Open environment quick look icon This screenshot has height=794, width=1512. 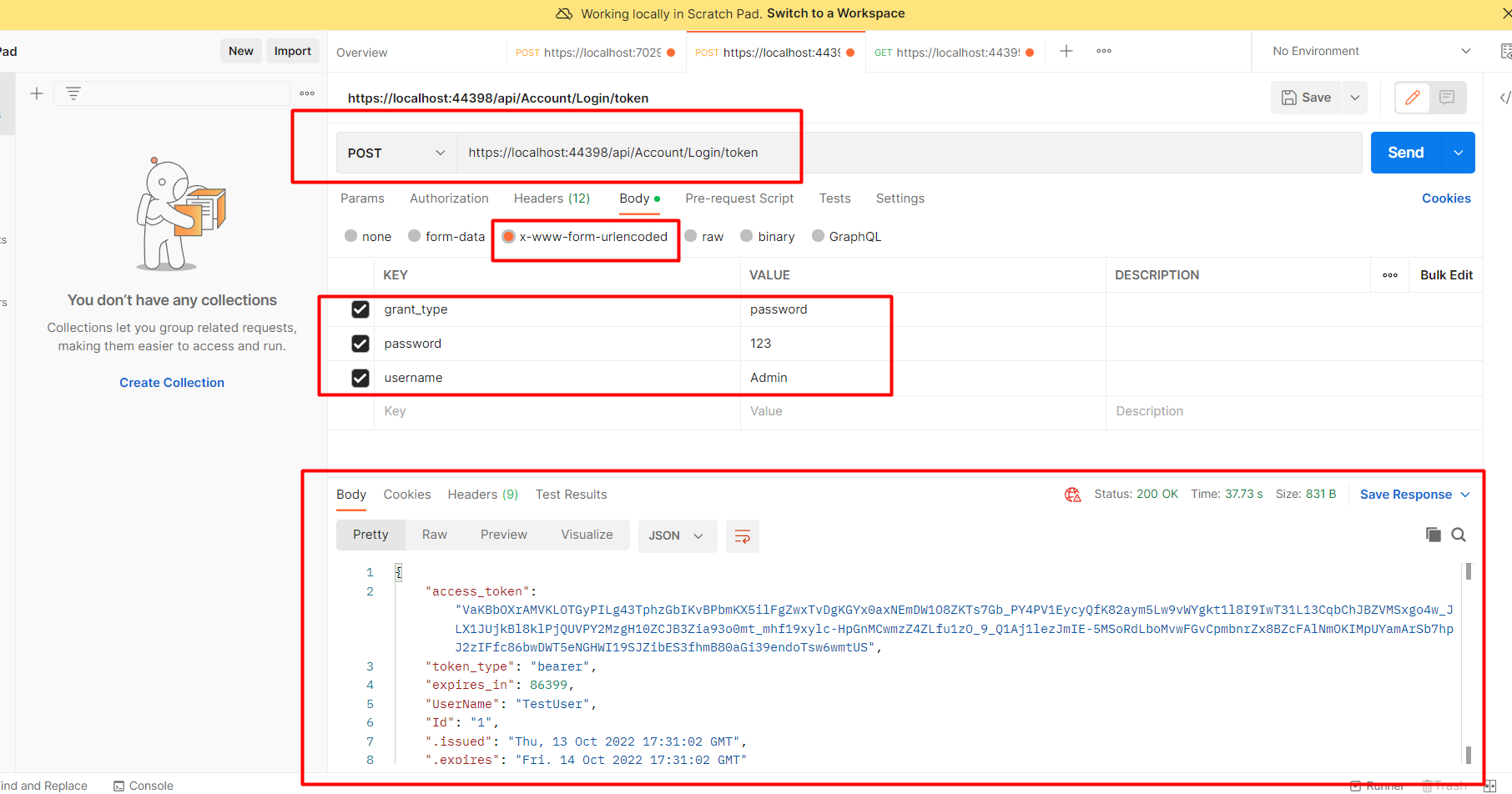point(1505,52)
